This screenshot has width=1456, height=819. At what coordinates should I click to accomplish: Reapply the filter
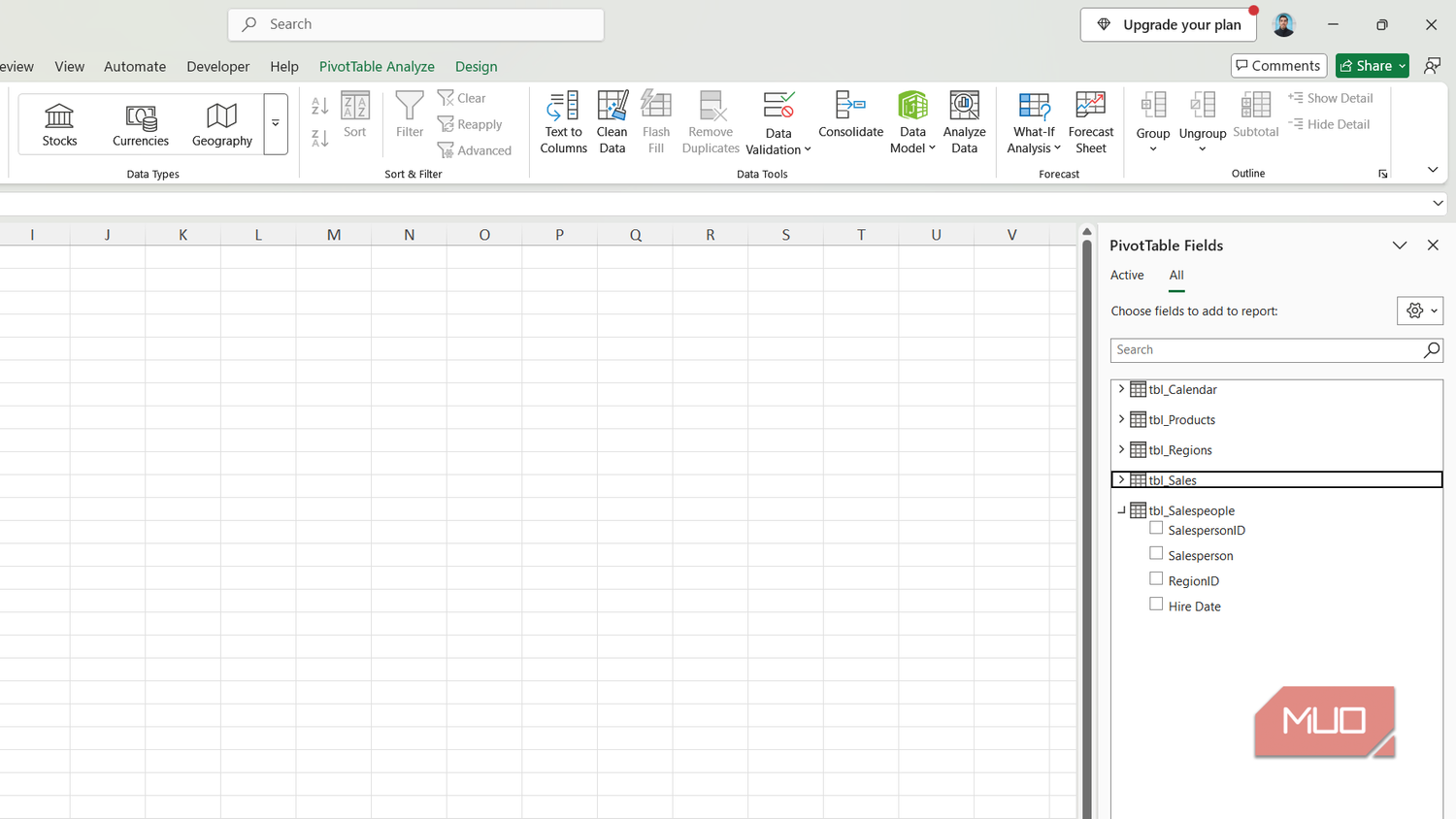coord(470,124)
